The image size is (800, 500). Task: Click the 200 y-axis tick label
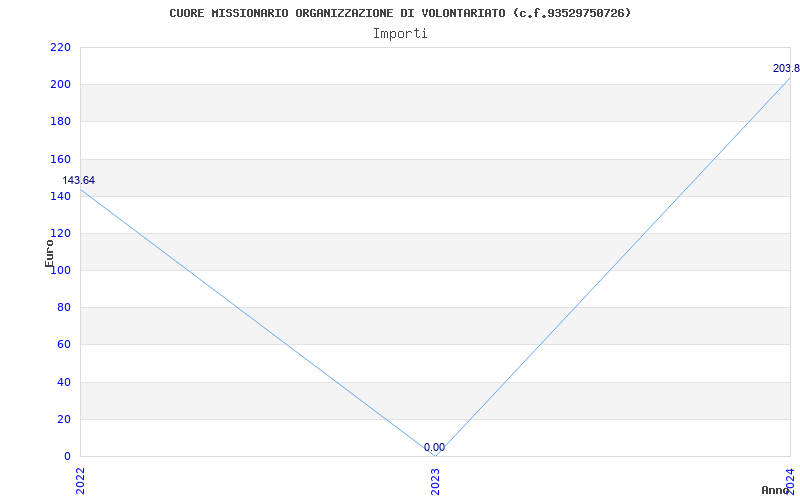pos(60,85)
